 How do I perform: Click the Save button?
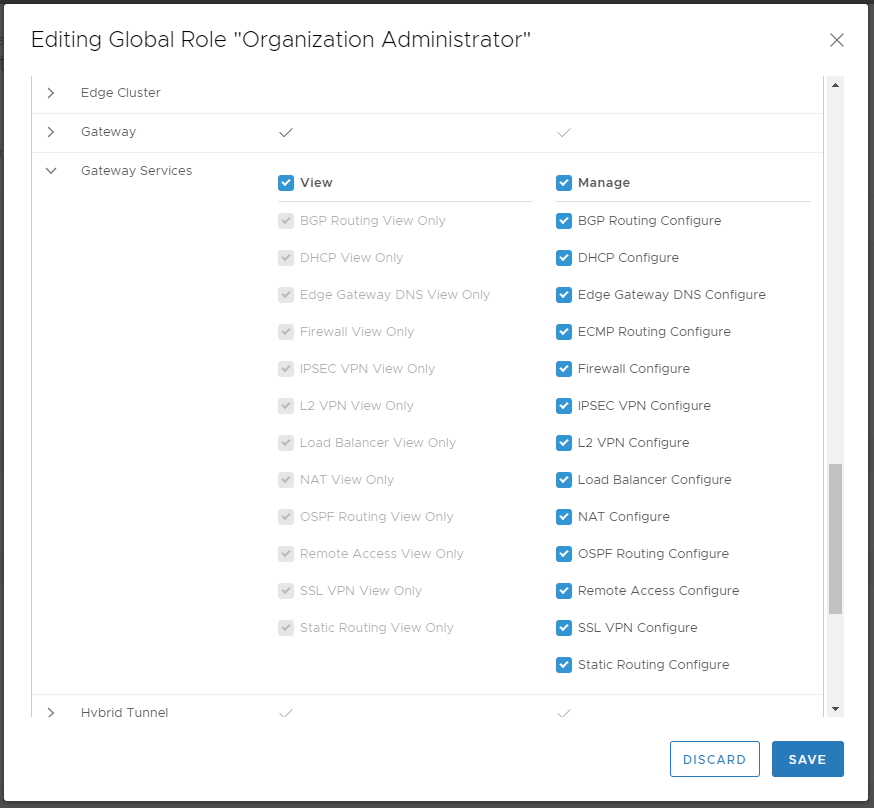click(x=807, y=759)
